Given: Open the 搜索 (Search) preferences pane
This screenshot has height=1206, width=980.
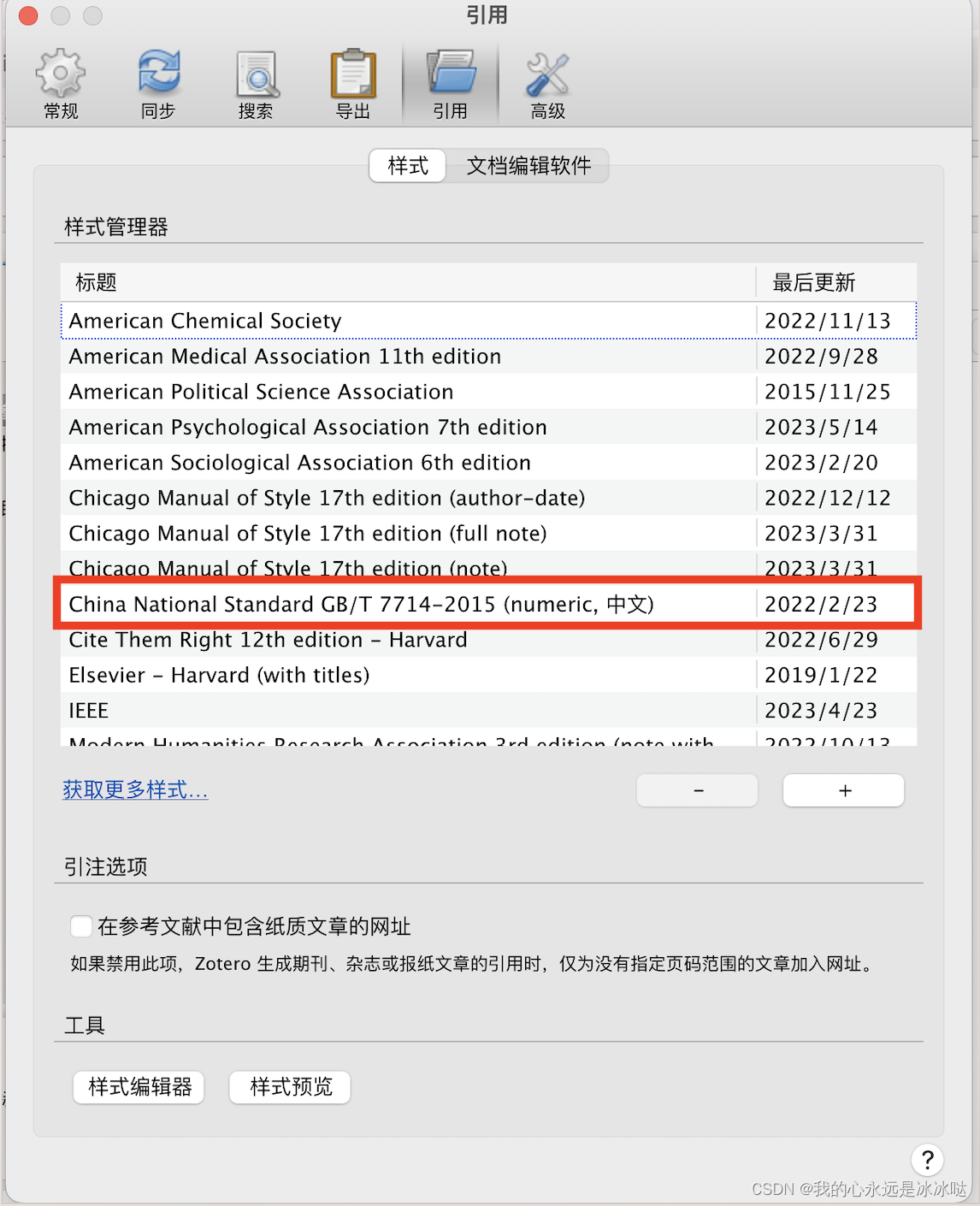Looking at the screenshot, I should click(256, 84).
